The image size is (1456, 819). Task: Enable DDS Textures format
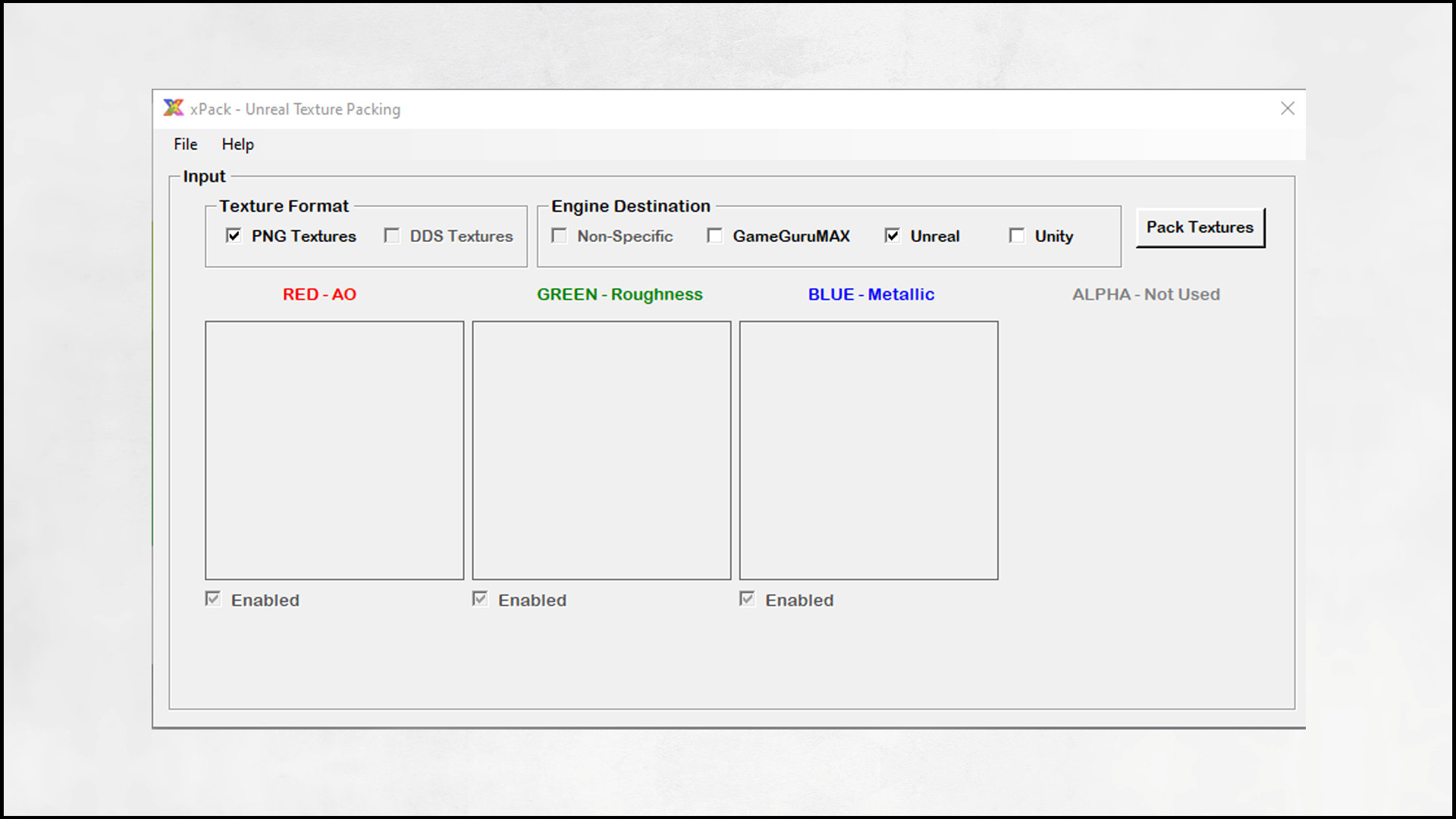[392, 236]
